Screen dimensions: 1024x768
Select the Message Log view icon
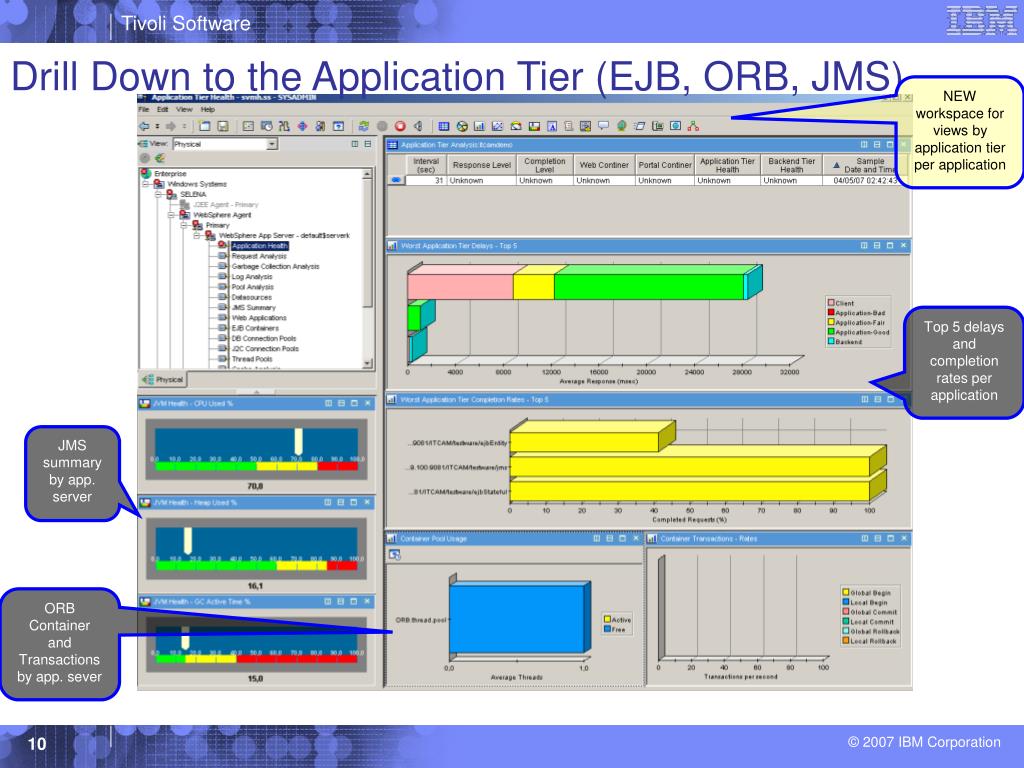click(x=569, y=126)
